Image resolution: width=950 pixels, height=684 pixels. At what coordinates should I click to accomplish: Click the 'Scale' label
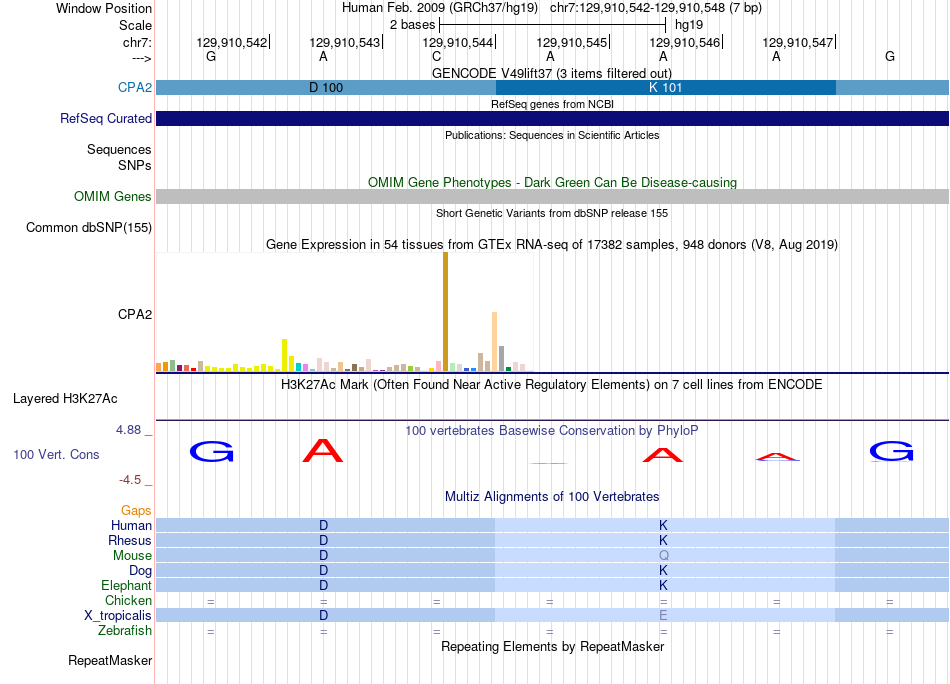[x=135, y=25]
